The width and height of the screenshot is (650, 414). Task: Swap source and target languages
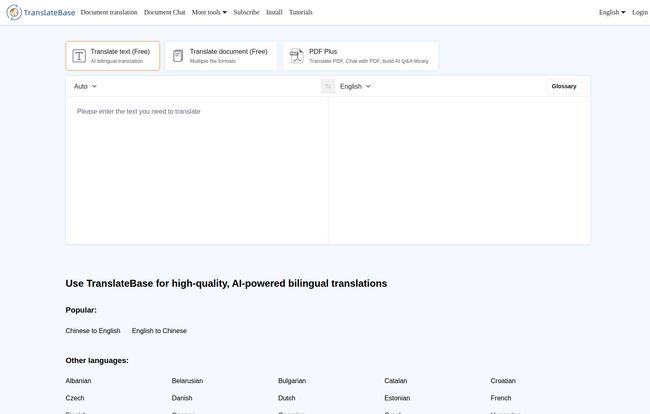pos(327,87)
